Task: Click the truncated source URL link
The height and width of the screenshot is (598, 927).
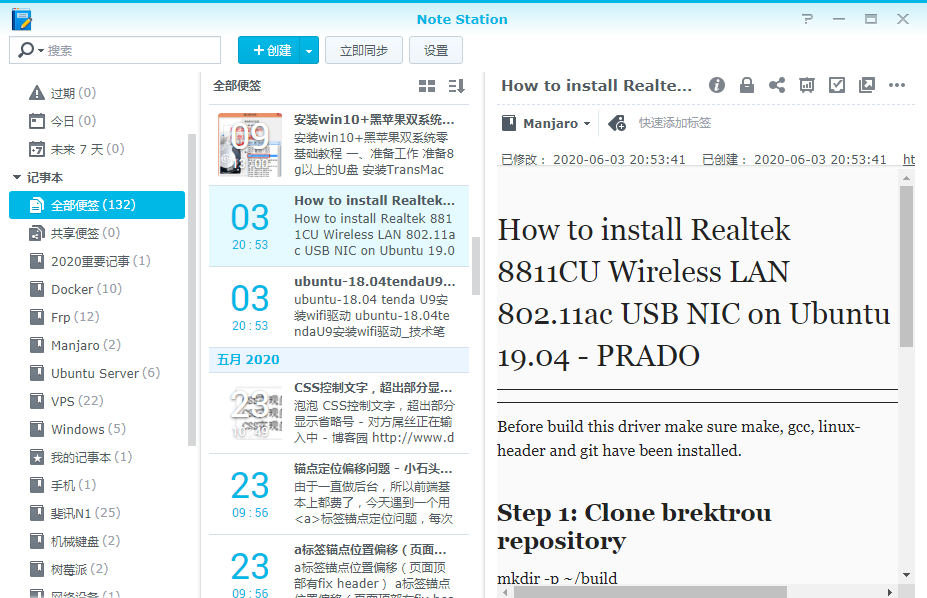Action: point(909,160)
